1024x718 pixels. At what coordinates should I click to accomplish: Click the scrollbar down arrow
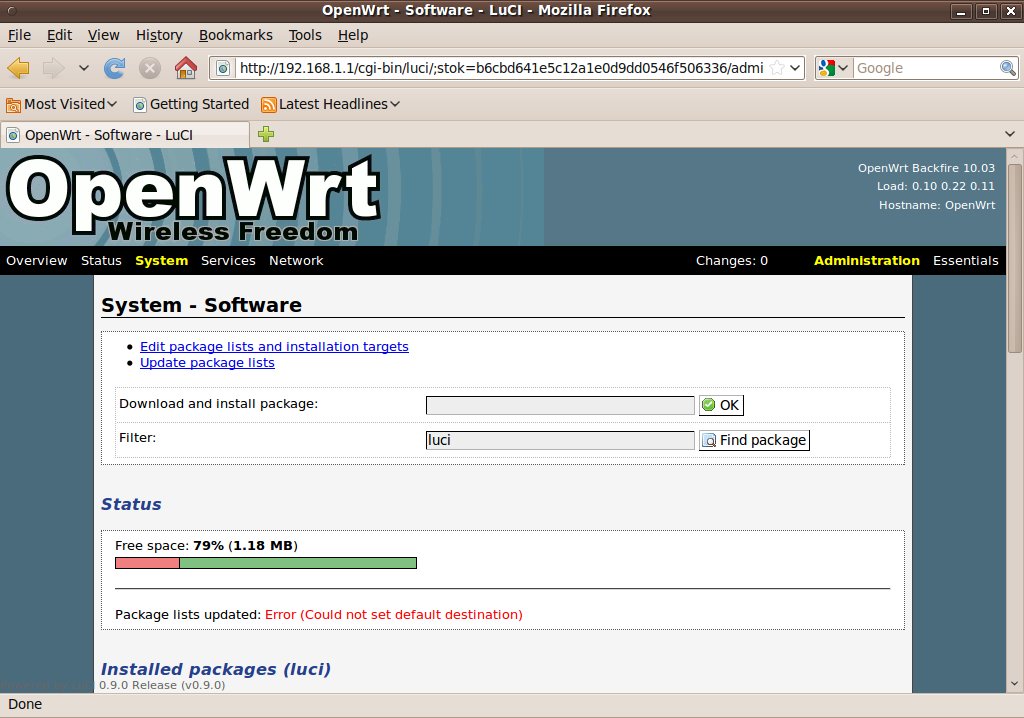click(1014, 684)
